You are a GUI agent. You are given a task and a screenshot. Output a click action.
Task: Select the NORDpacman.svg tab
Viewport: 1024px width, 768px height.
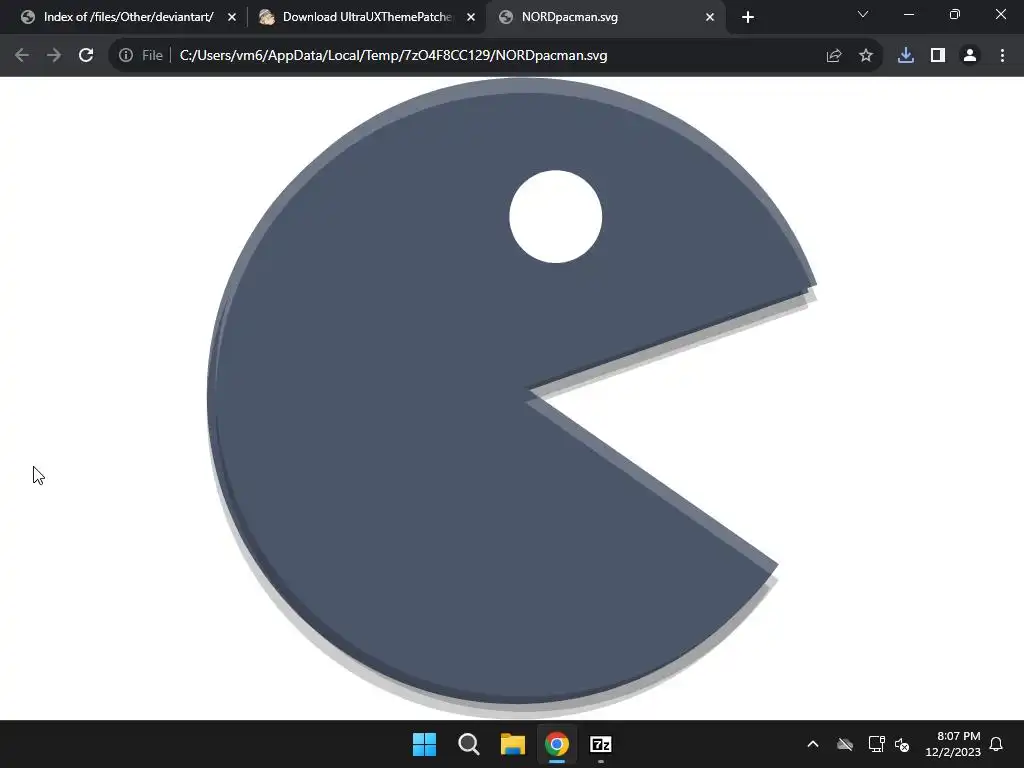pos(607,17)
